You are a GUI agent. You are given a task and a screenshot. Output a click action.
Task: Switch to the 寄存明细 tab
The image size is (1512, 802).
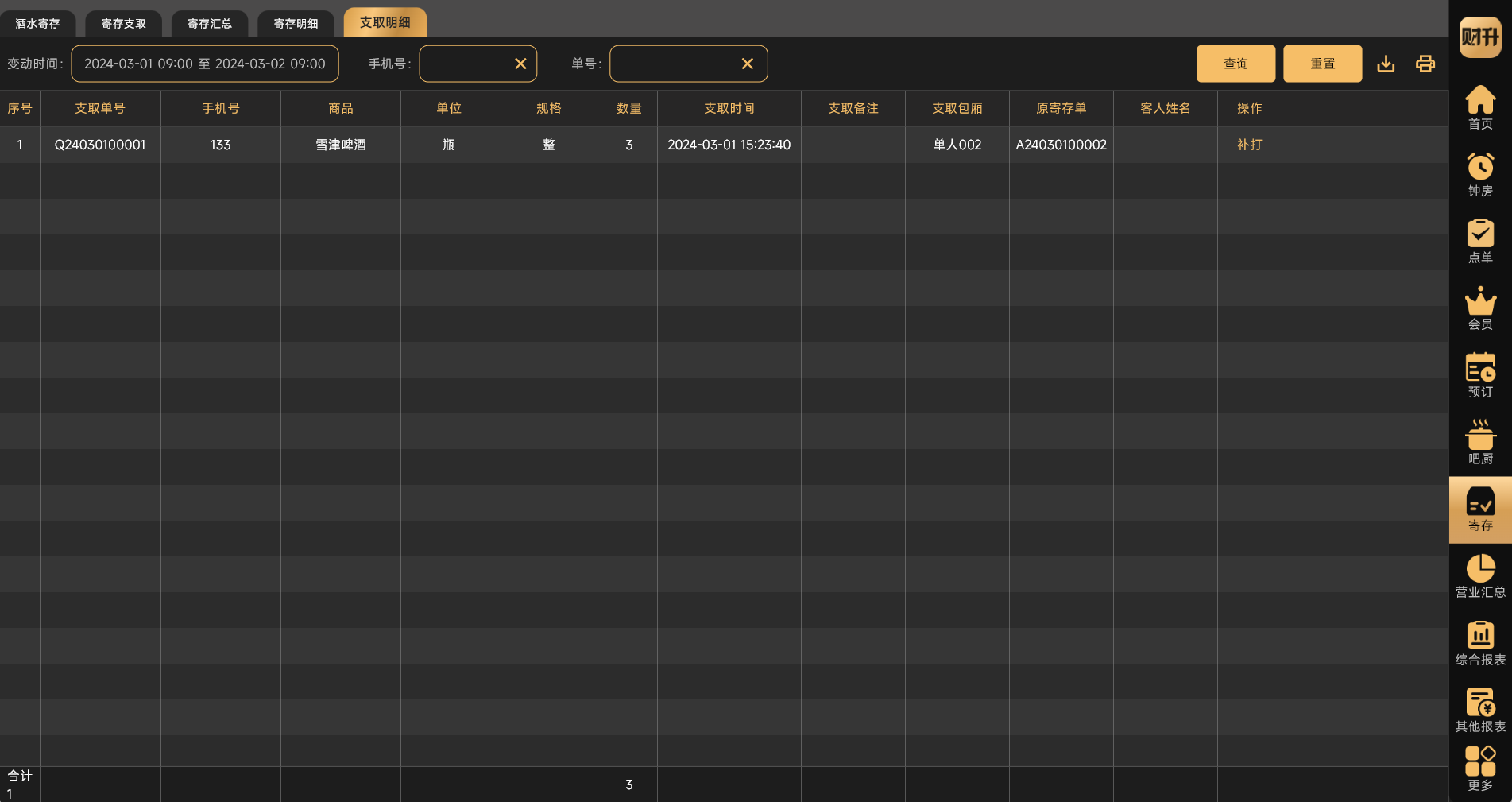[296, 24]
